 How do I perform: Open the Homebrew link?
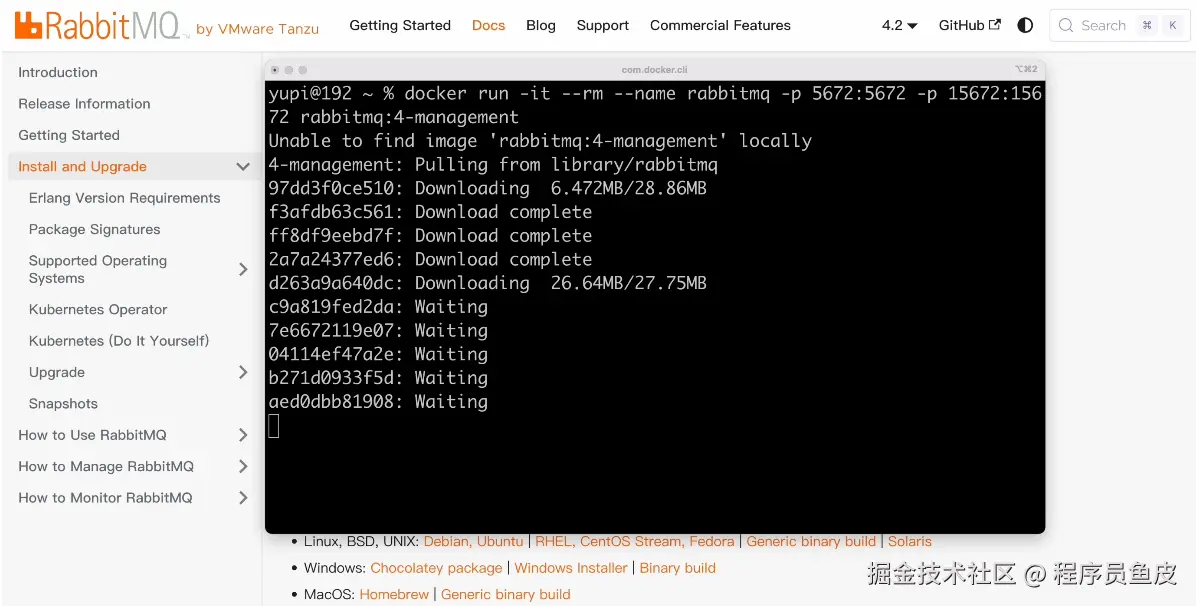click(394, 594)
